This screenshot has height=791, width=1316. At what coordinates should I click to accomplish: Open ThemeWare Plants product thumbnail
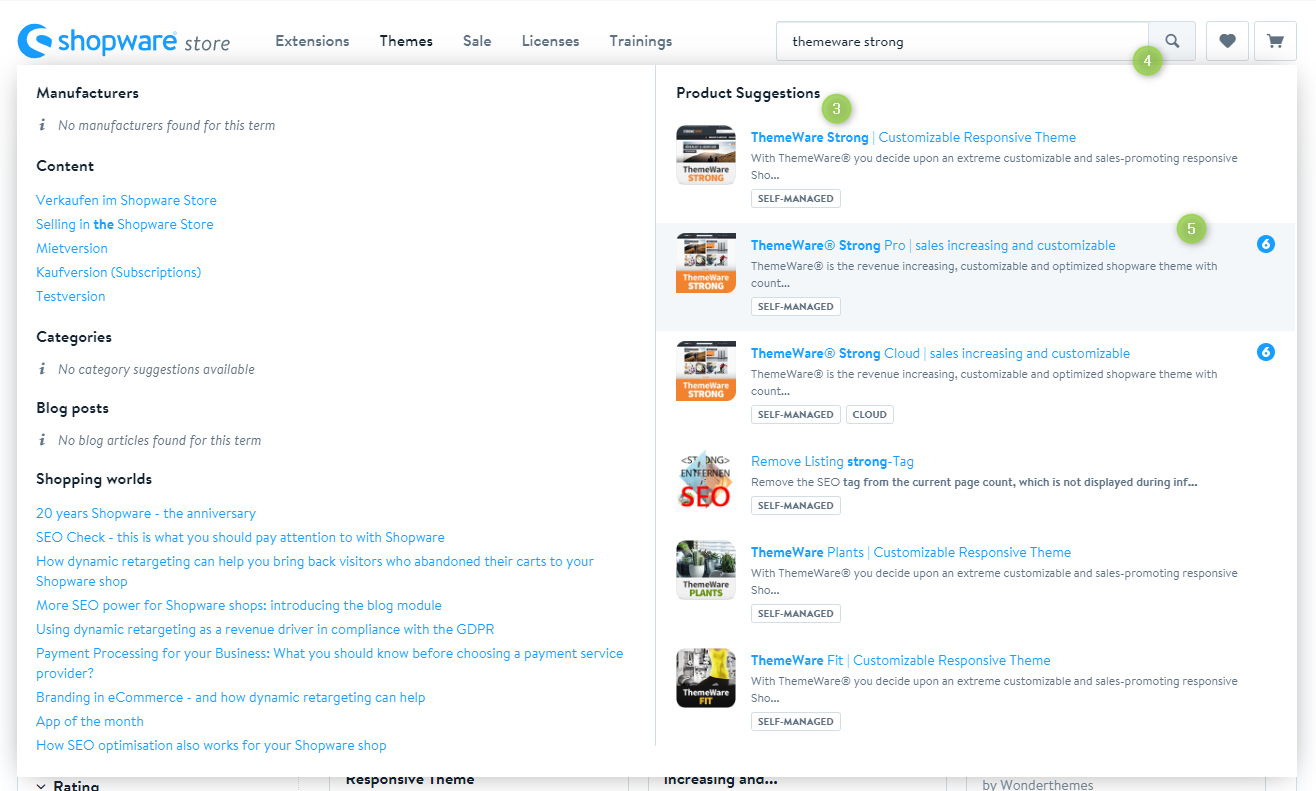(x=706, y=570)
